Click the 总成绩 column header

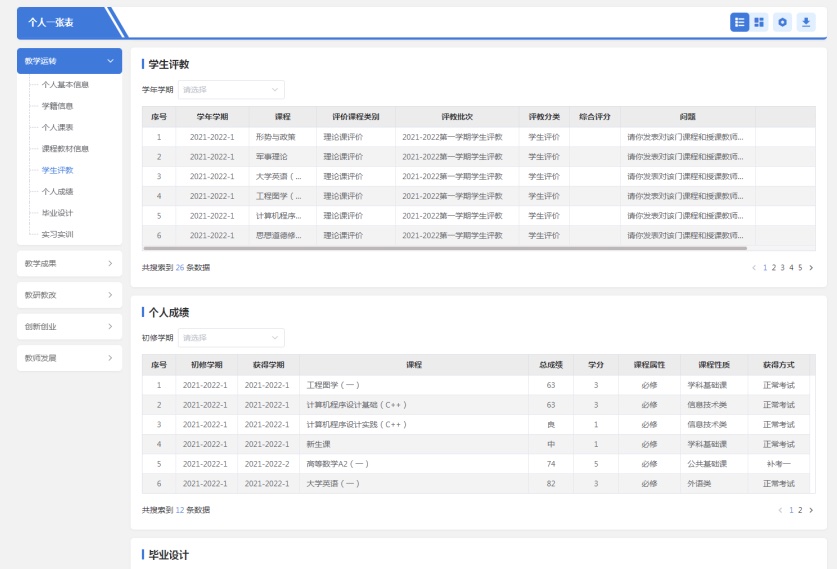coord(551,365)
